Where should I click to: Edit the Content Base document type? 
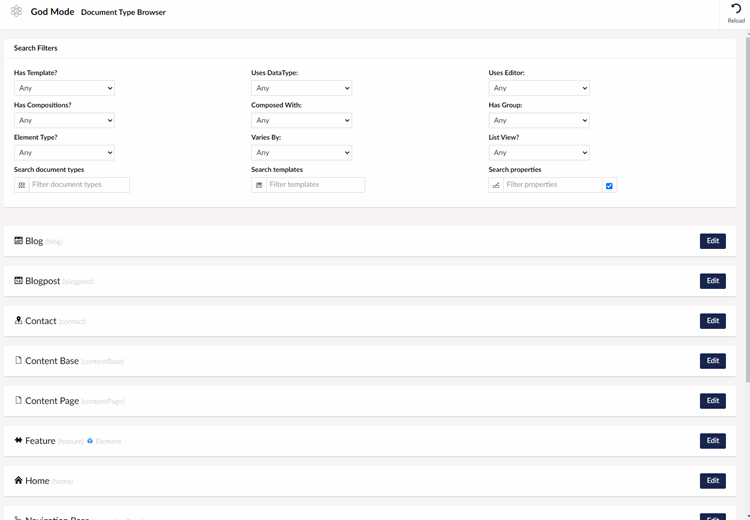(x=713, y=361)
